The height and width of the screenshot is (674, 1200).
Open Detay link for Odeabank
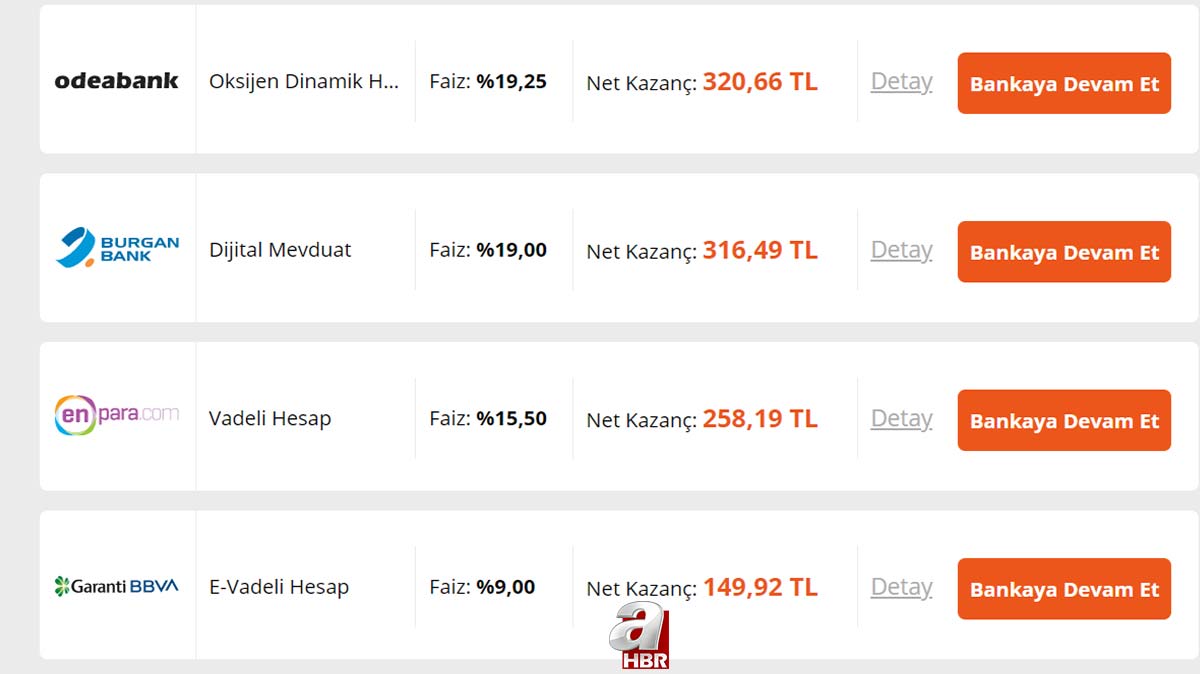pyautogui.click(x=901, y=82)
